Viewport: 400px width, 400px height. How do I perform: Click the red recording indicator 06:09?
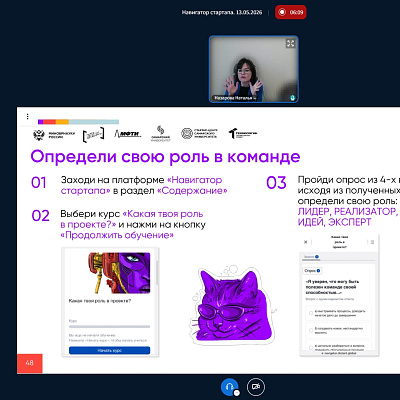pos(290,12)
